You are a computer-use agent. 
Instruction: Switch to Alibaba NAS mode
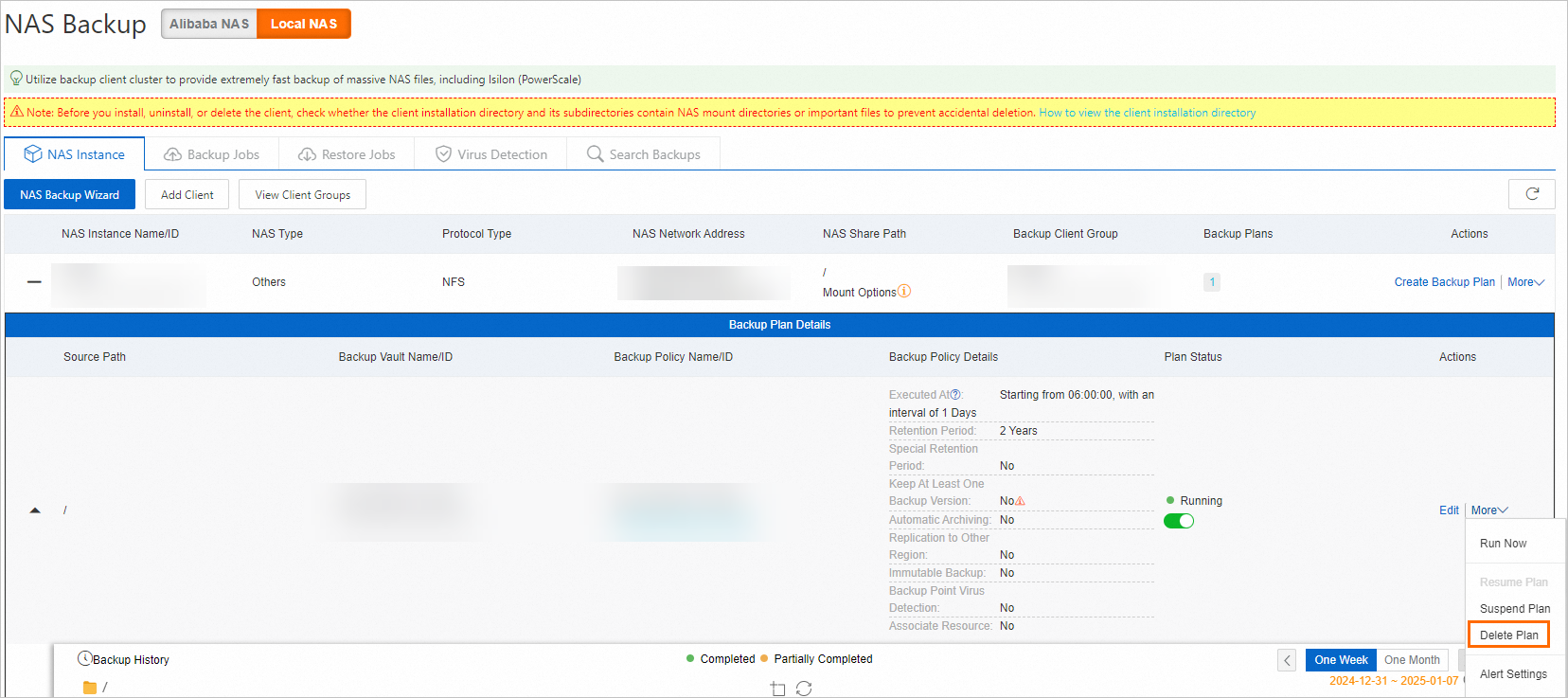pos(209,24)
